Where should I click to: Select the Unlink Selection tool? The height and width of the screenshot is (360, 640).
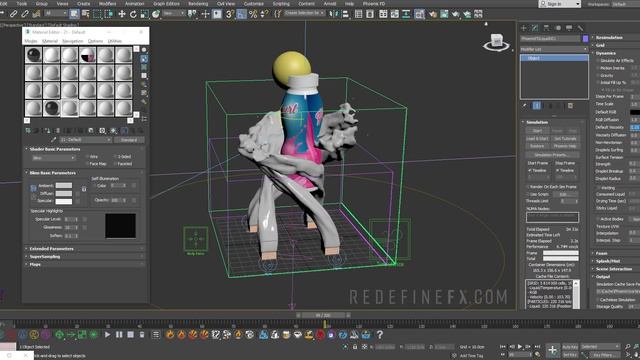click(25, 14)
